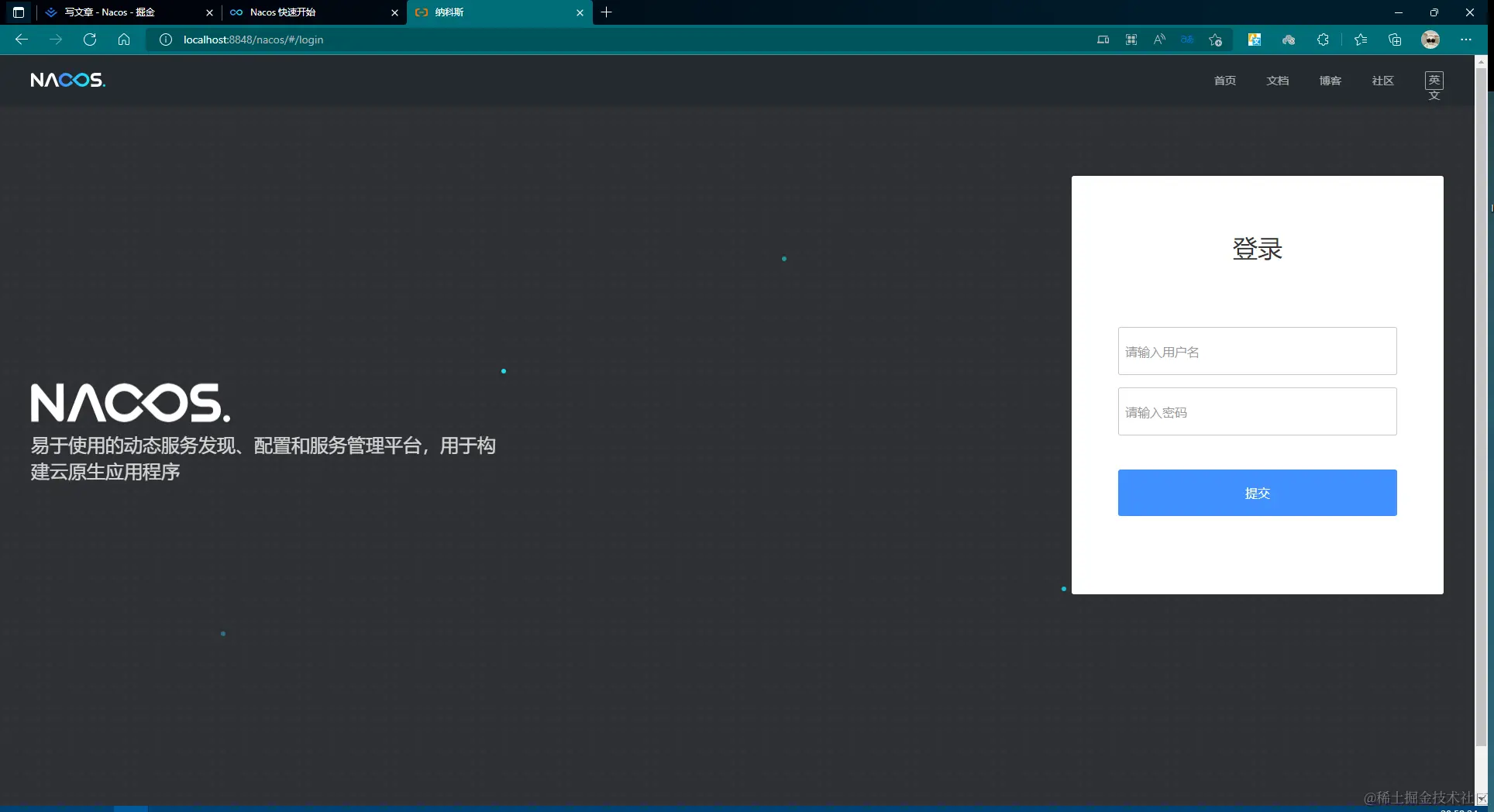Close the Nacos 快速开始 tab
The height and width of the screenshot is (812, 1494).
tap(394, 12)
